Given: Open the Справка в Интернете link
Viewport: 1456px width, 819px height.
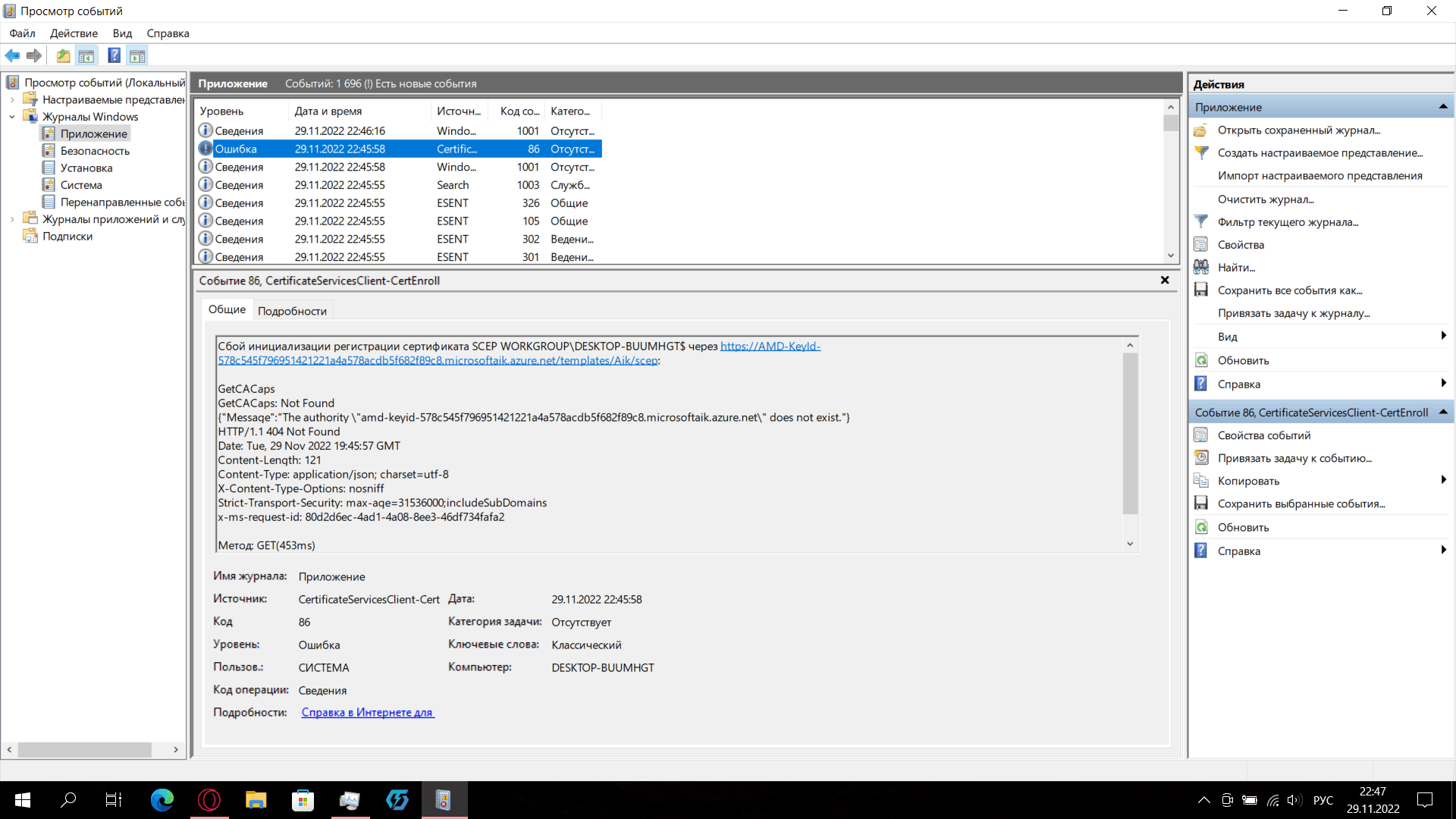Looking at the screenshot, I should 368,712.
